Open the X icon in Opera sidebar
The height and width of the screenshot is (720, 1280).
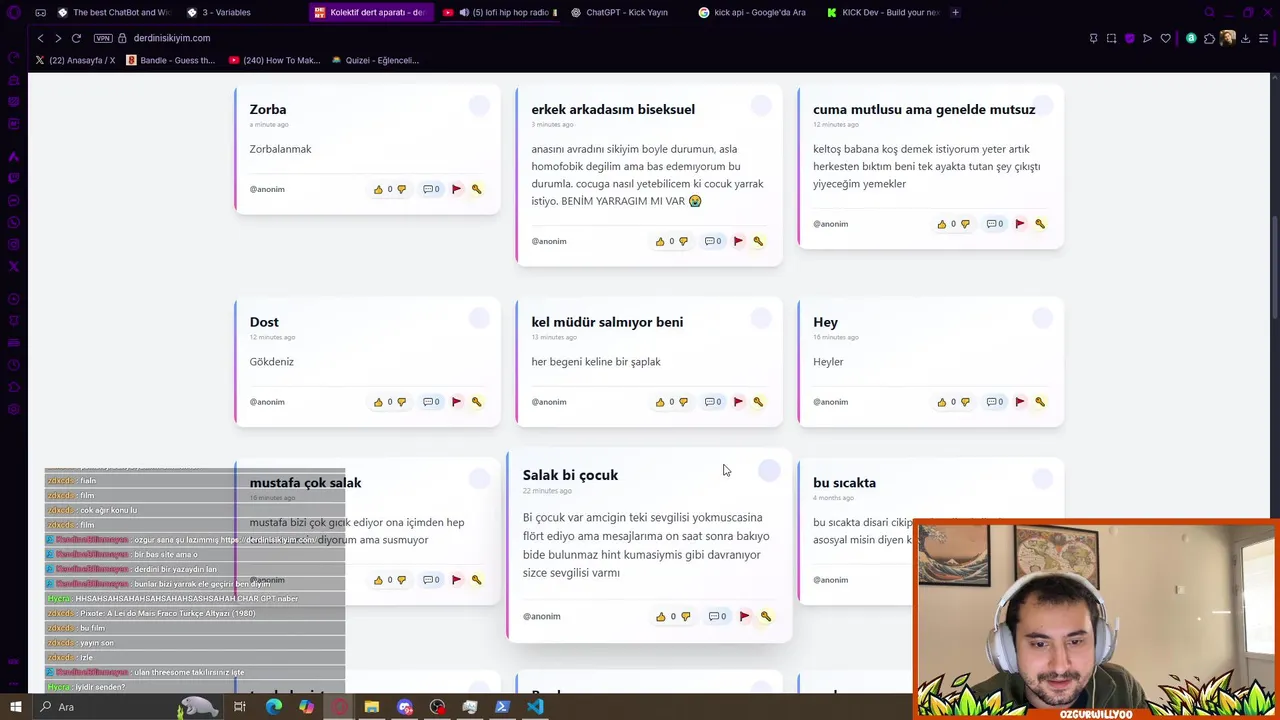[14, 266]
